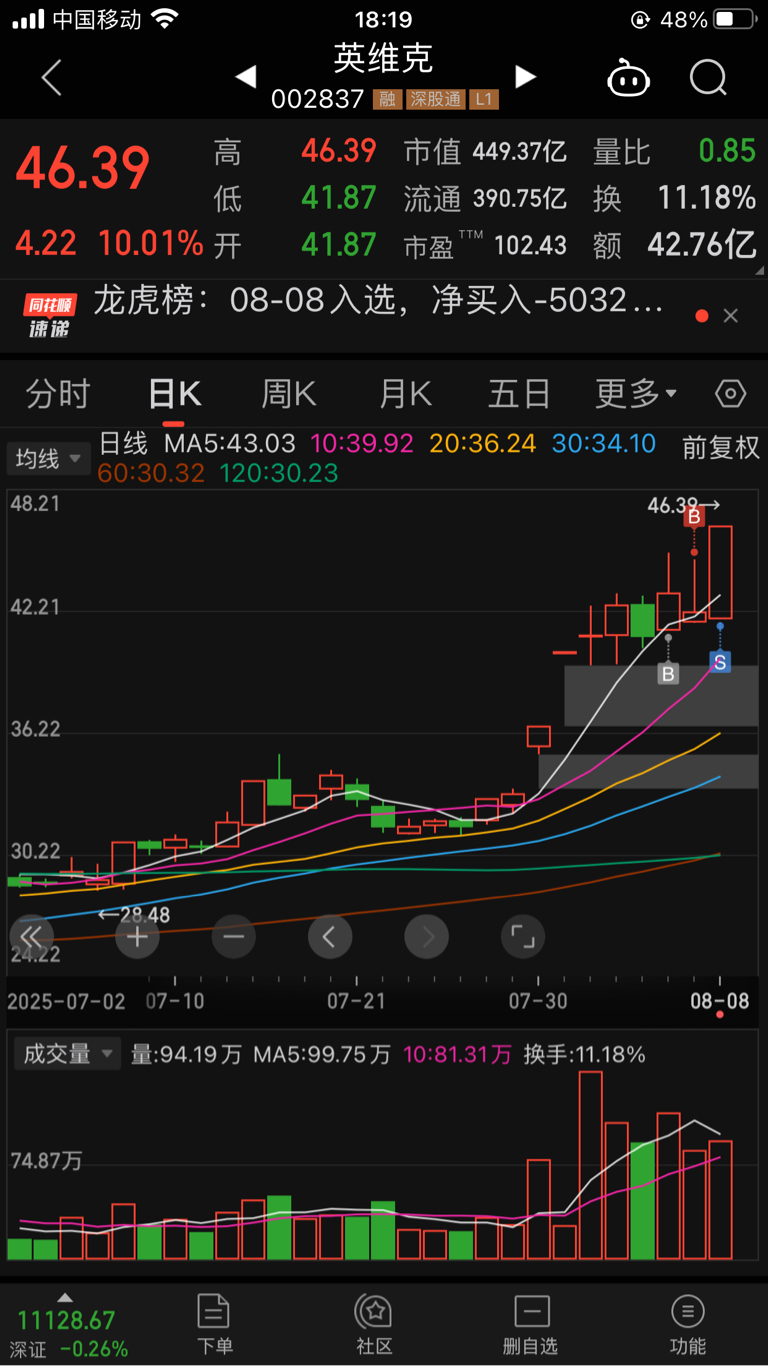
Task: Zoom in the K-line chart with plus
Action: pyautogui.click(x=137, y=937)
